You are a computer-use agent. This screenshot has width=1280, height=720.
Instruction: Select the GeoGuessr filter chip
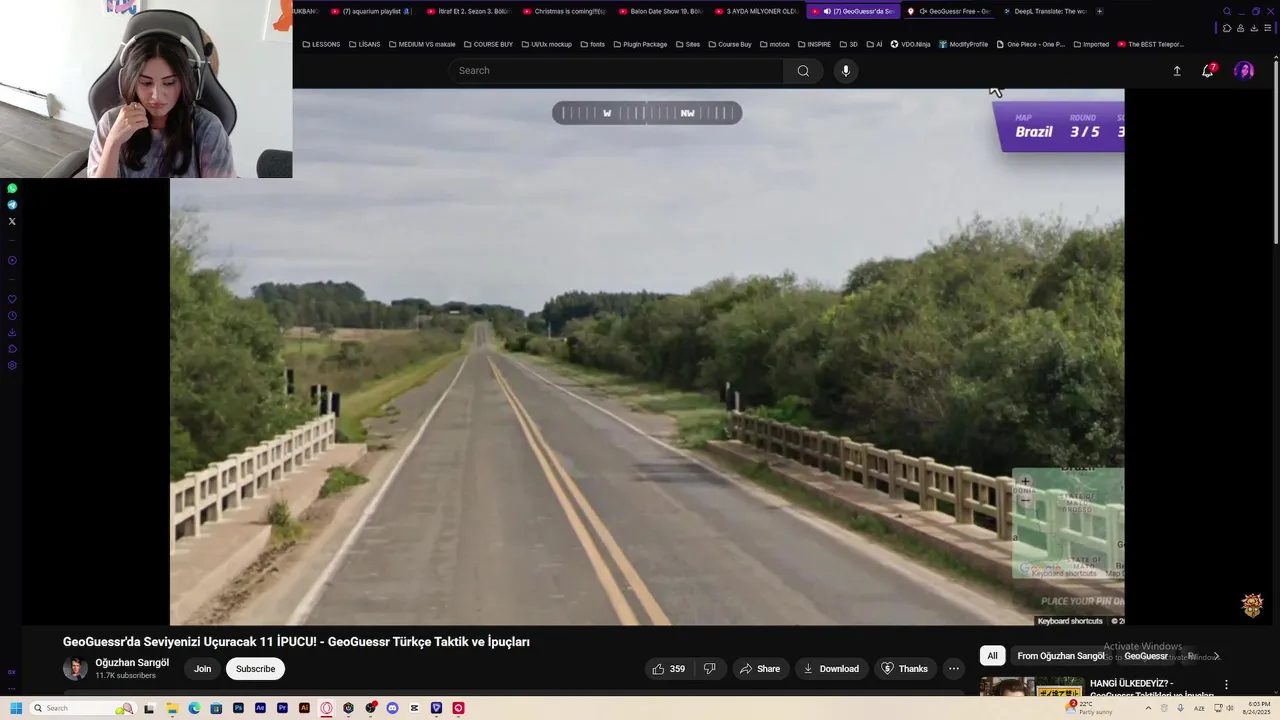[x=1146, y=656]
